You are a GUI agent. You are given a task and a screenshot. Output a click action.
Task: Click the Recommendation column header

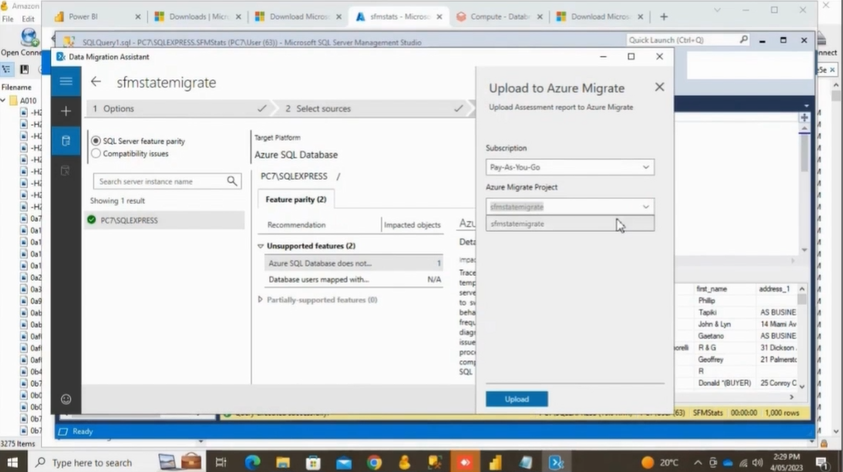[296, 225]
